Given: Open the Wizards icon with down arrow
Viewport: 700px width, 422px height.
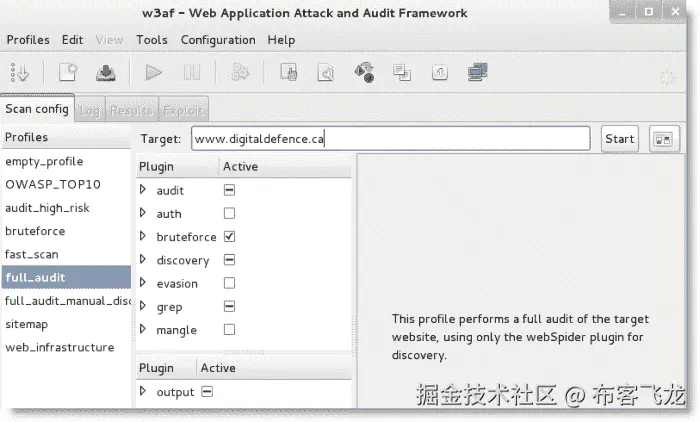Looking at the screenshot, I should point(19,72).
